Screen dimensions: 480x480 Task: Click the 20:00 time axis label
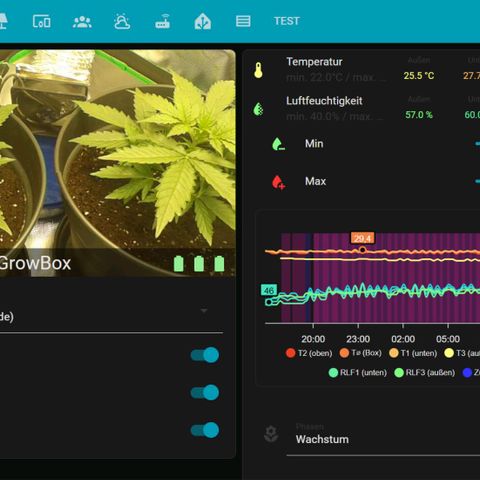313,339
